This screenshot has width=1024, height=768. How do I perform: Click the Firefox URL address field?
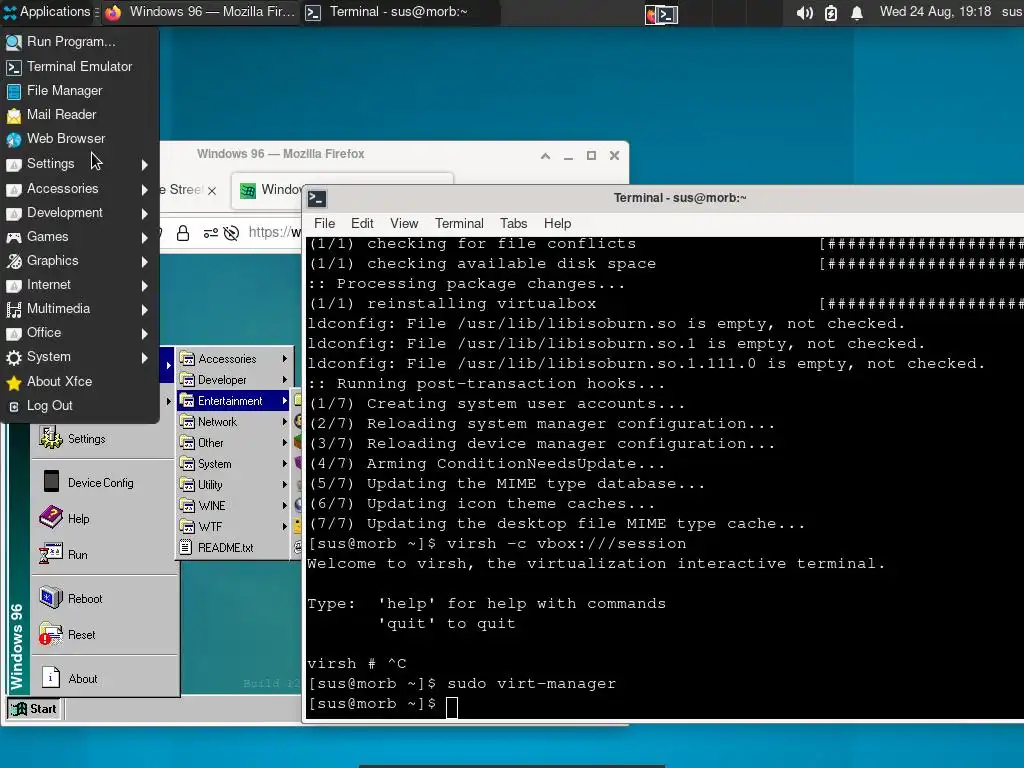point(274,232)
